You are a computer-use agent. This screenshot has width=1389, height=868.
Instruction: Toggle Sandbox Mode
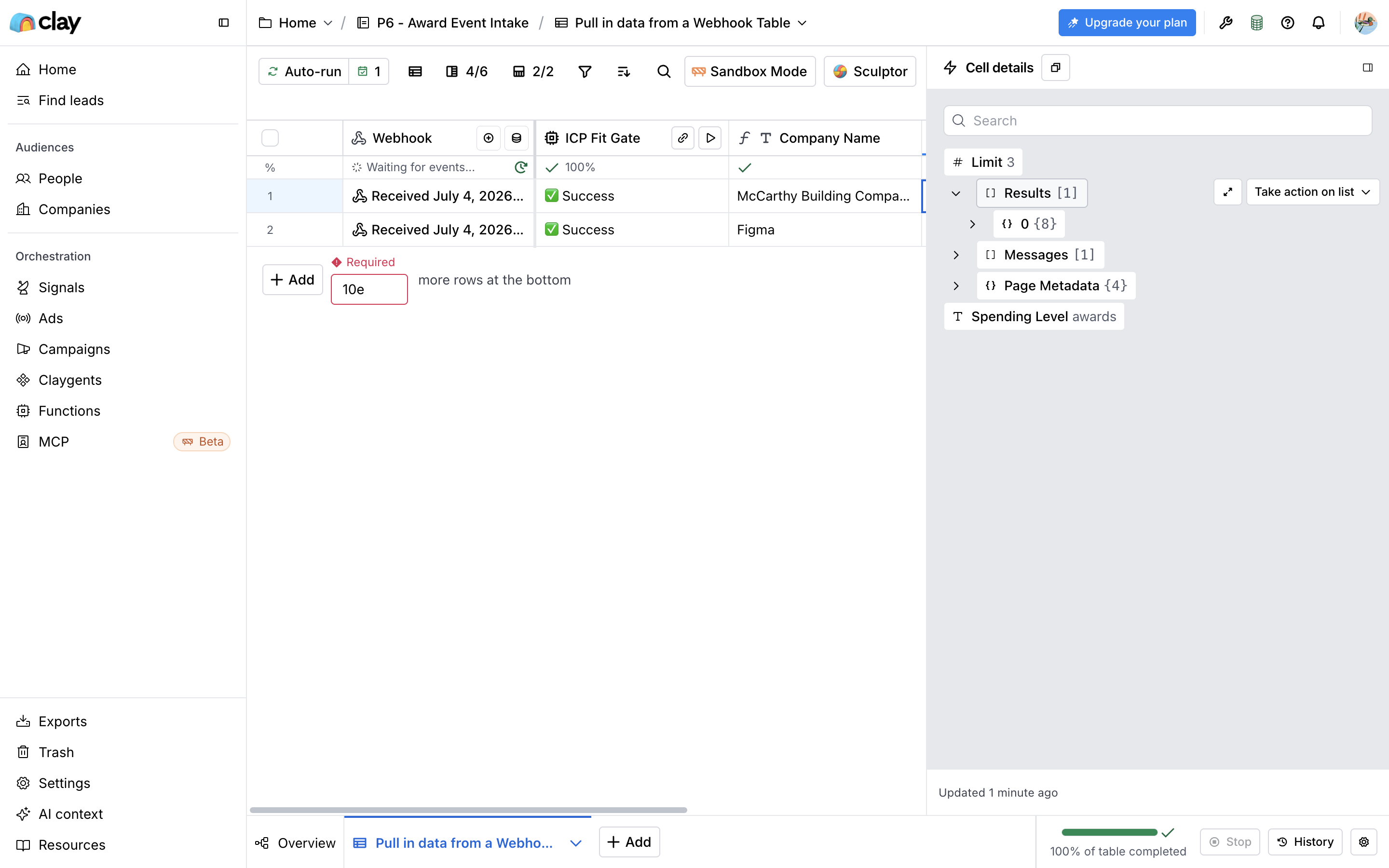[749, 71]
